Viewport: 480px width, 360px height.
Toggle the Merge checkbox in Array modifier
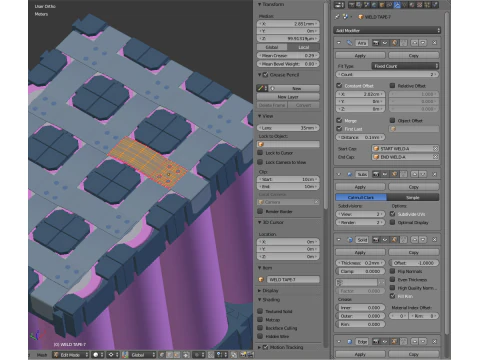pos(339,120)
